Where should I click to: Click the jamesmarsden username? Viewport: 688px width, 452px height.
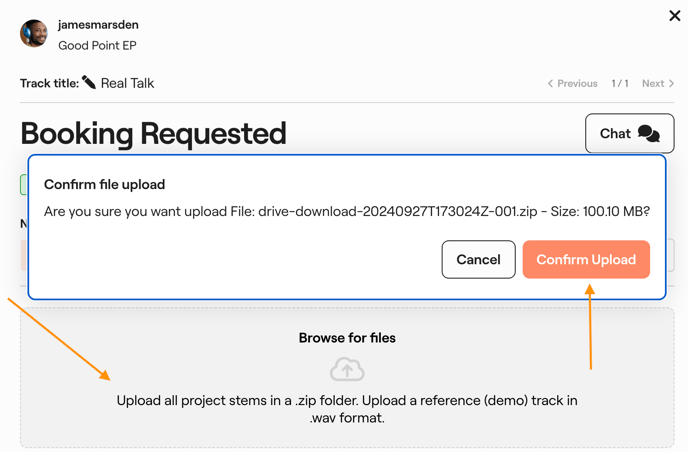[98, 24]
